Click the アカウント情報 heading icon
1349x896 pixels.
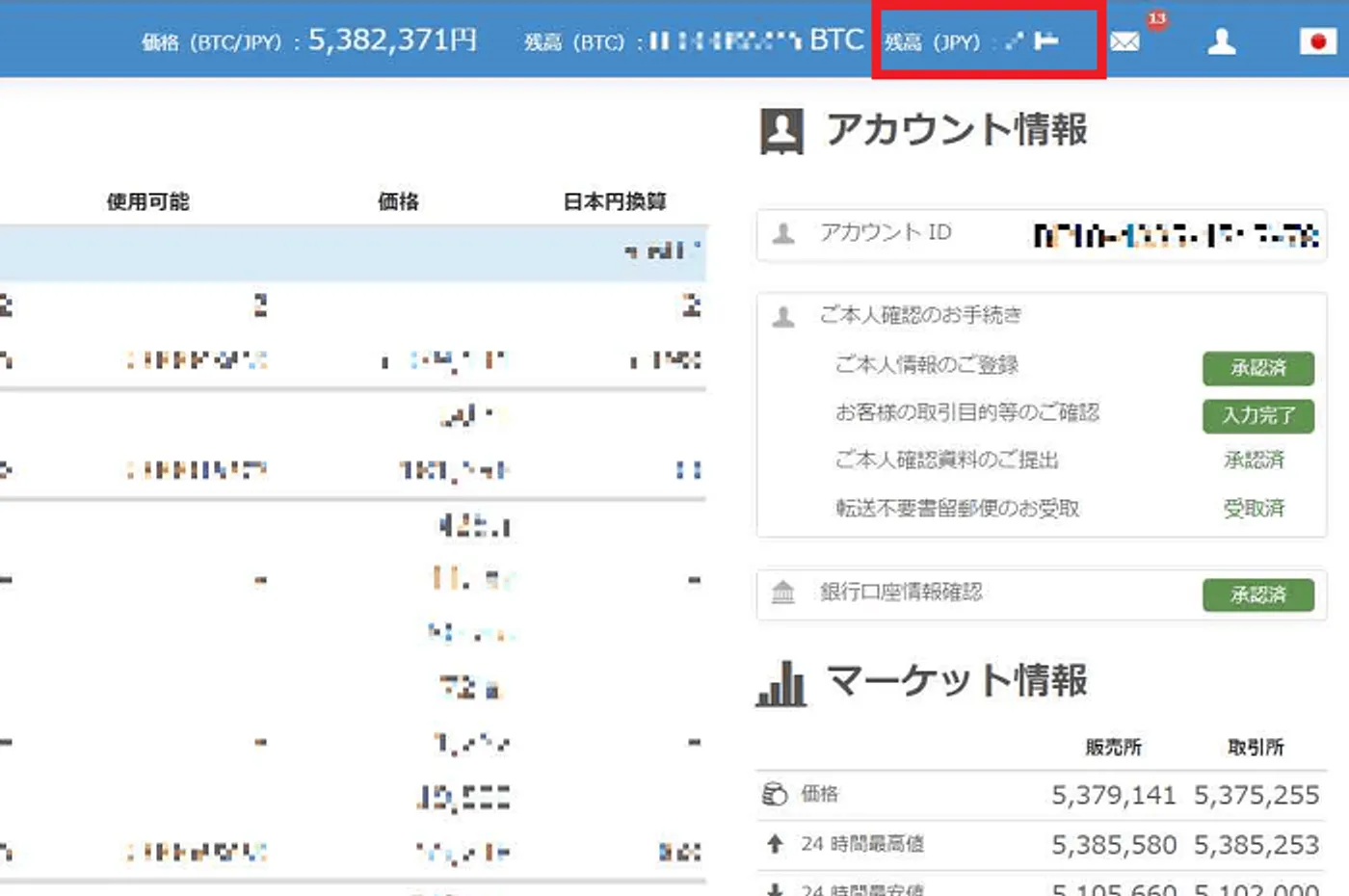pyautogui.click(x=781, y=131)
